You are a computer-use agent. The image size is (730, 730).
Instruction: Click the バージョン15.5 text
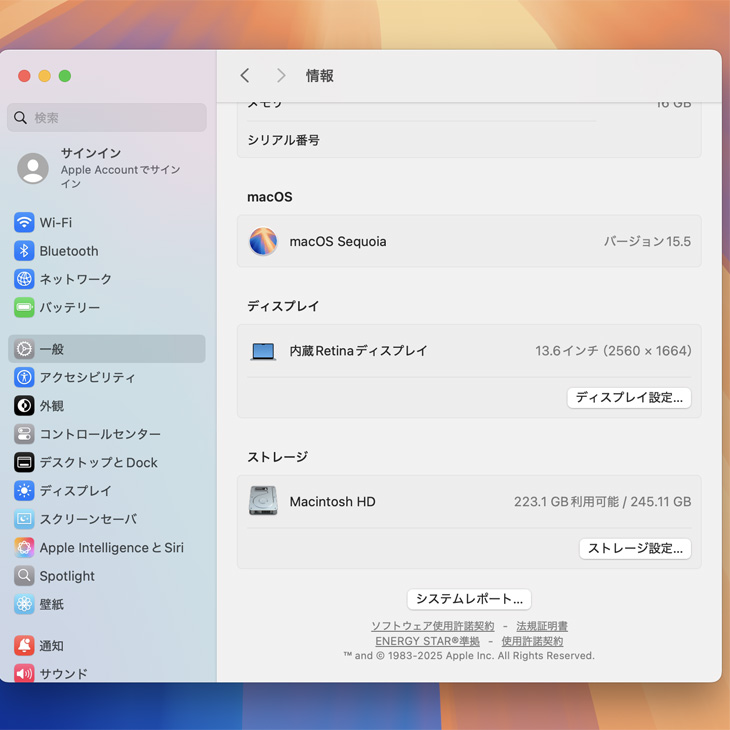[x=648, y=241]
